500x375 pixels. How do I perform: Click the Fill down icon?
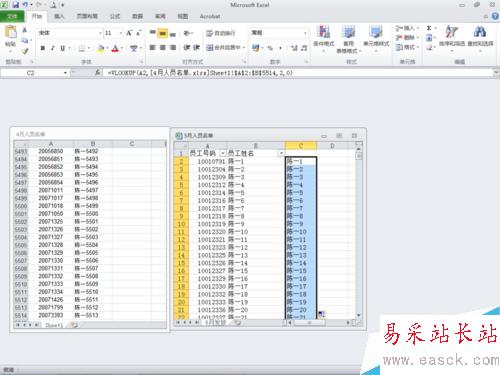click(429, 38)
